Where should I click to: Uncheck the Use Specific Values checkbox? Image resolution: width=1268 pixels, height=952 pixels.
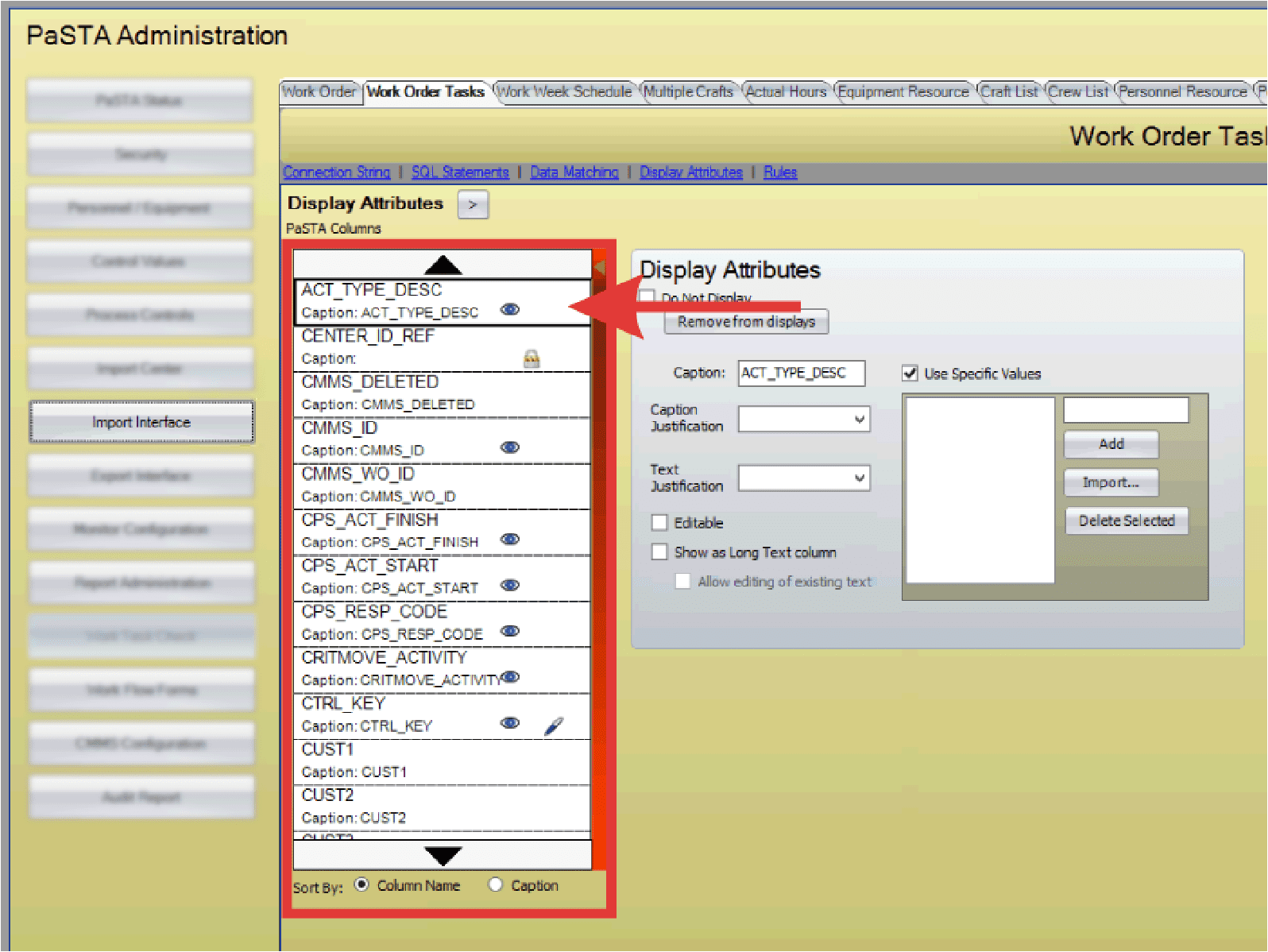pos(910,373)
